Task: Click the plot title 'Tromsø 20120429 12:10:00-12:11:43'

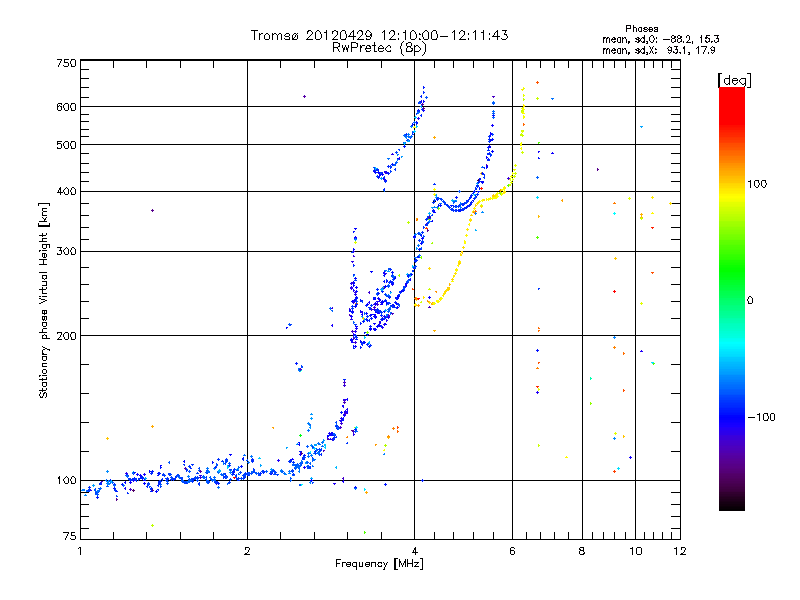Action: coord(379,35)
